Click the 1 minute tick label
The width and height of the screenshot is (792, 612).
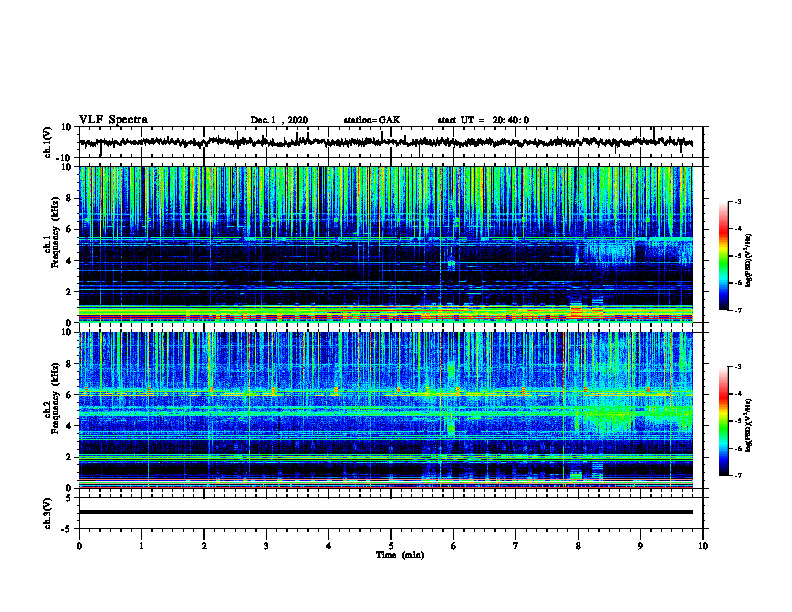point(141,546)
